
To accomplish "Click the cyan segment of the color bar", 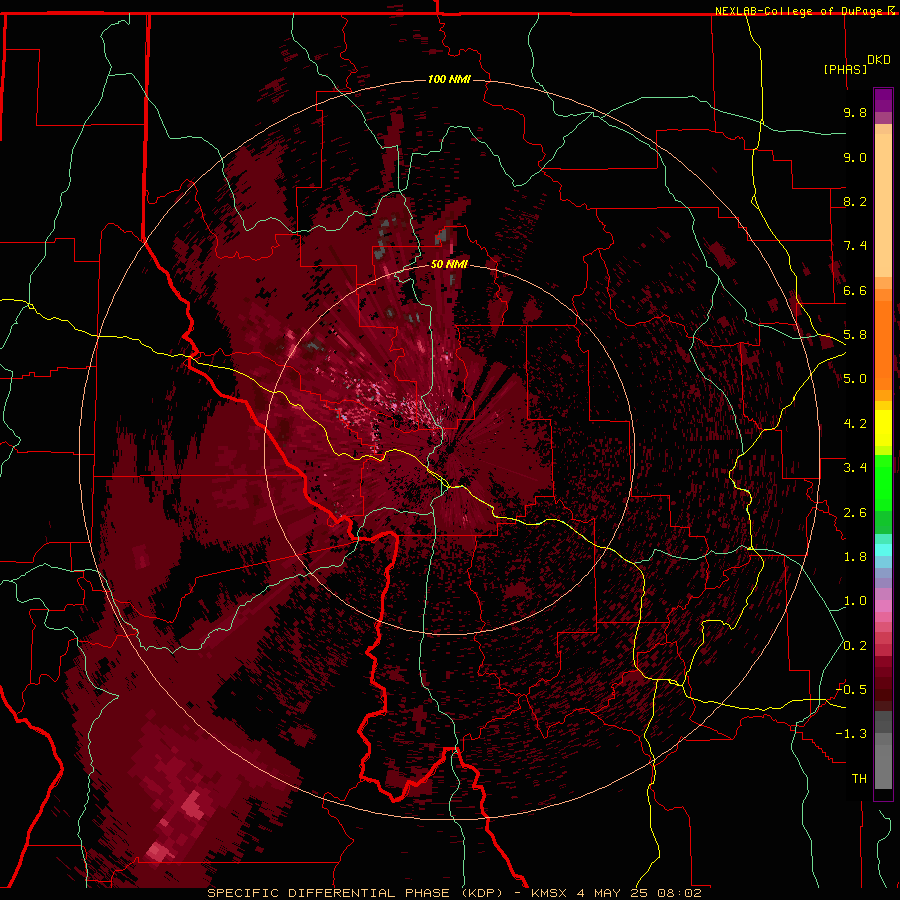I will coord(883,550).
